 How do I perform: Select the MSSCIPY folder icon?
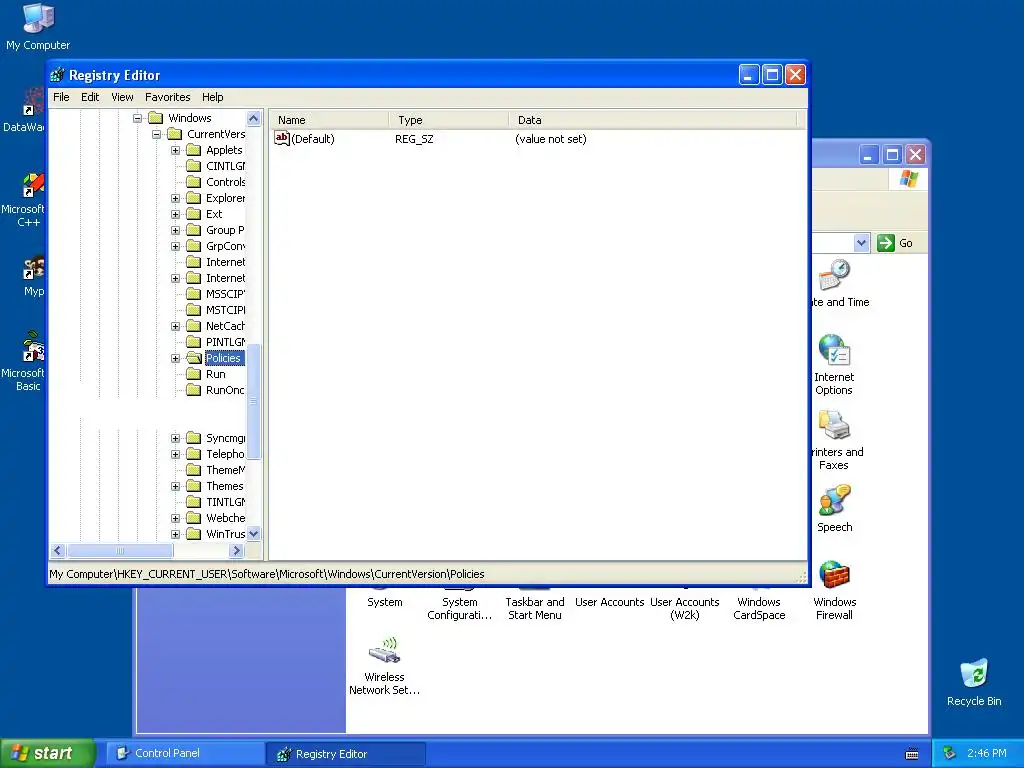(x=193, y=294)
